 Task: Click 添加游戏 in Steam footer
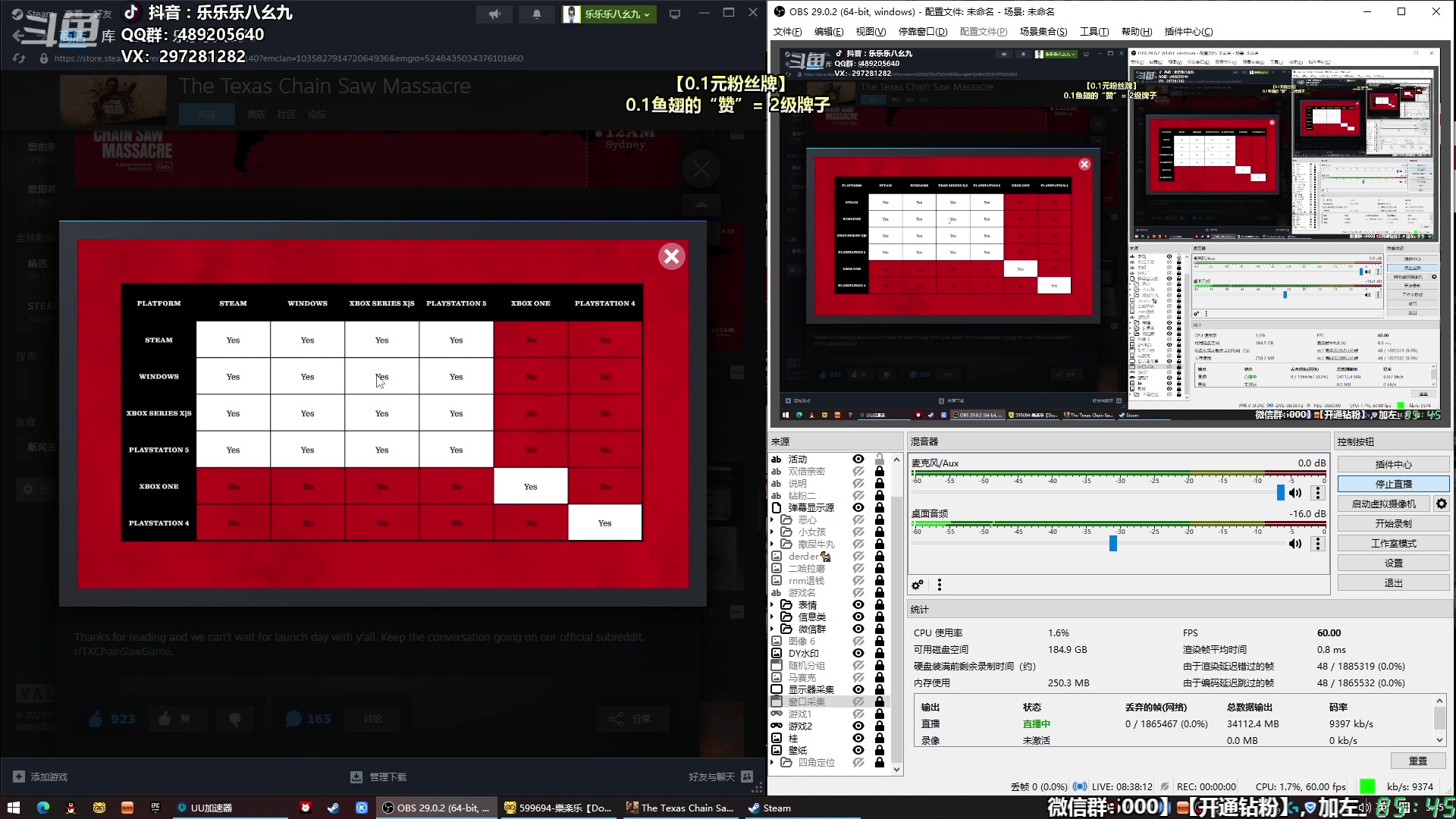[x=40, y=777]
